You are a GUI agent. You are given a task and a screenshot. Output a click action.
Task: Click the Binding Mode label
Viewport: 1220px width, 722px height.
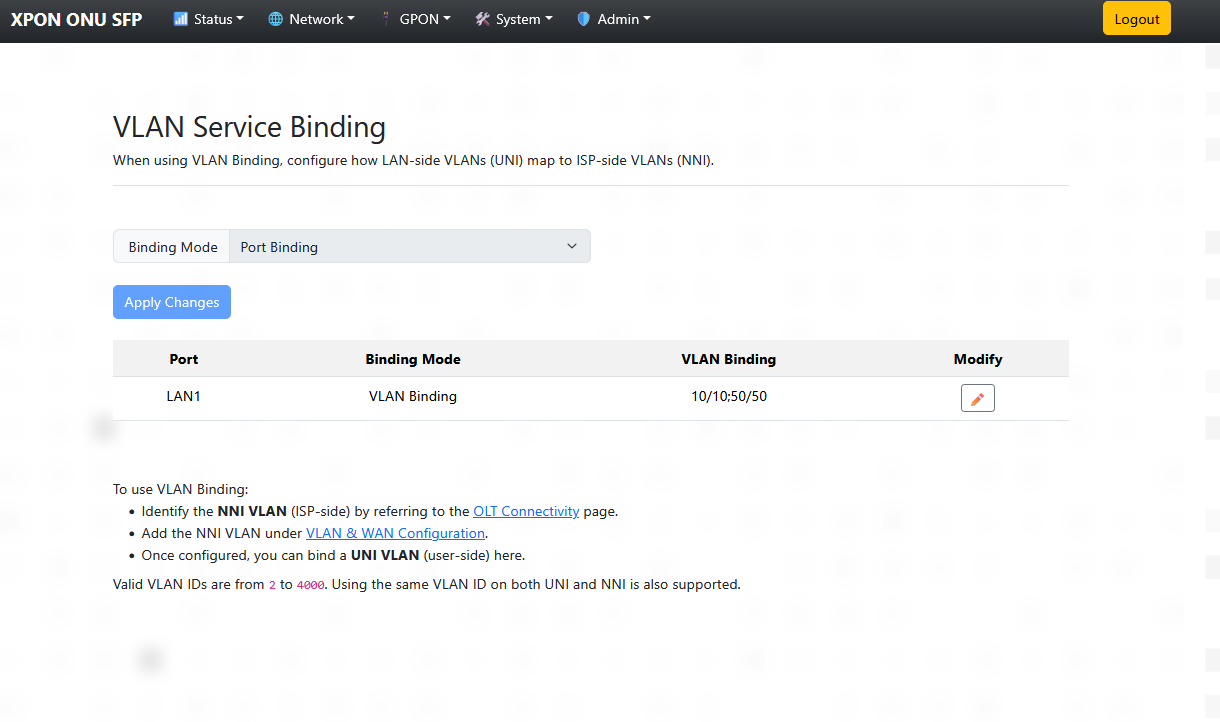pyautogui.click(x=172, y=247)
